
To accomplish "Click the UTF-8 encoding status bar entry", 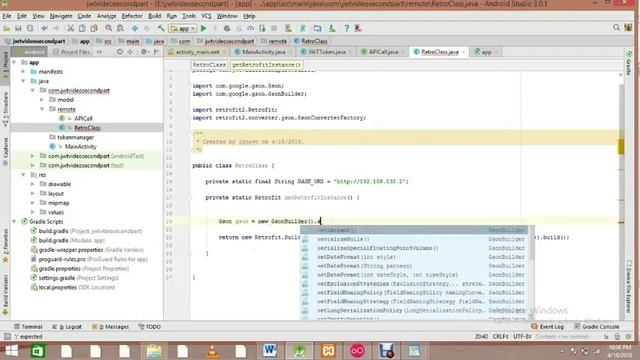I will 522,337.
